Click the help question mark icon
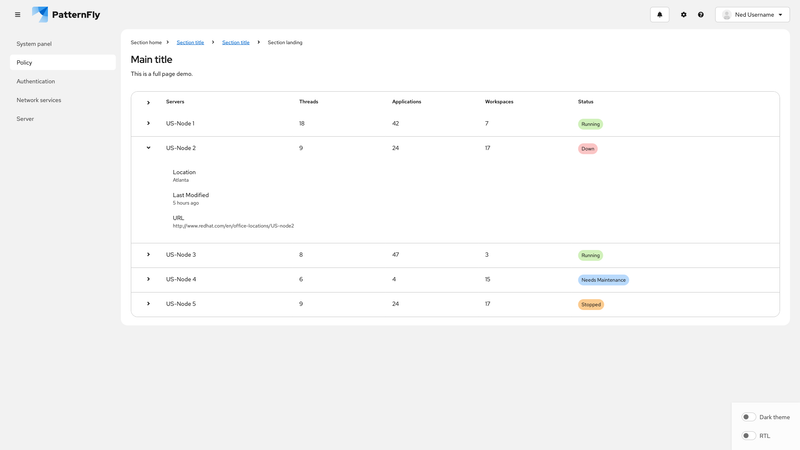The image size is (800, 450). click(x=701, y=15)
